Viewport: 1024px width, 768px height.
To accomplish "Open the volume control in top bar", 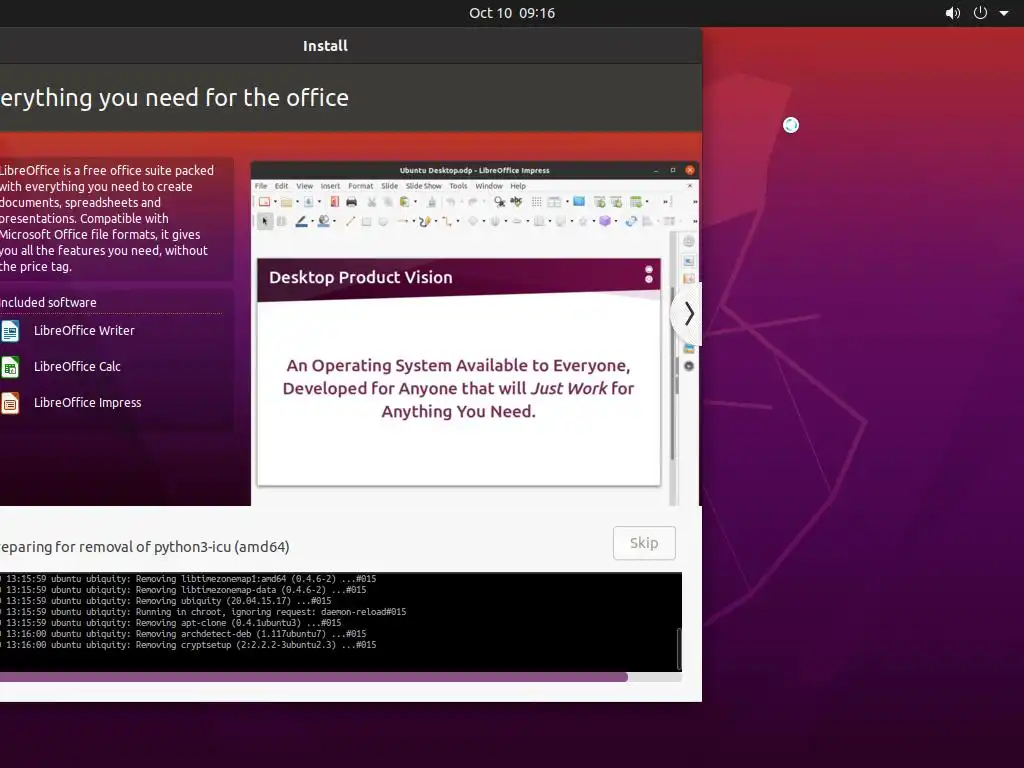I will (953, 12).
